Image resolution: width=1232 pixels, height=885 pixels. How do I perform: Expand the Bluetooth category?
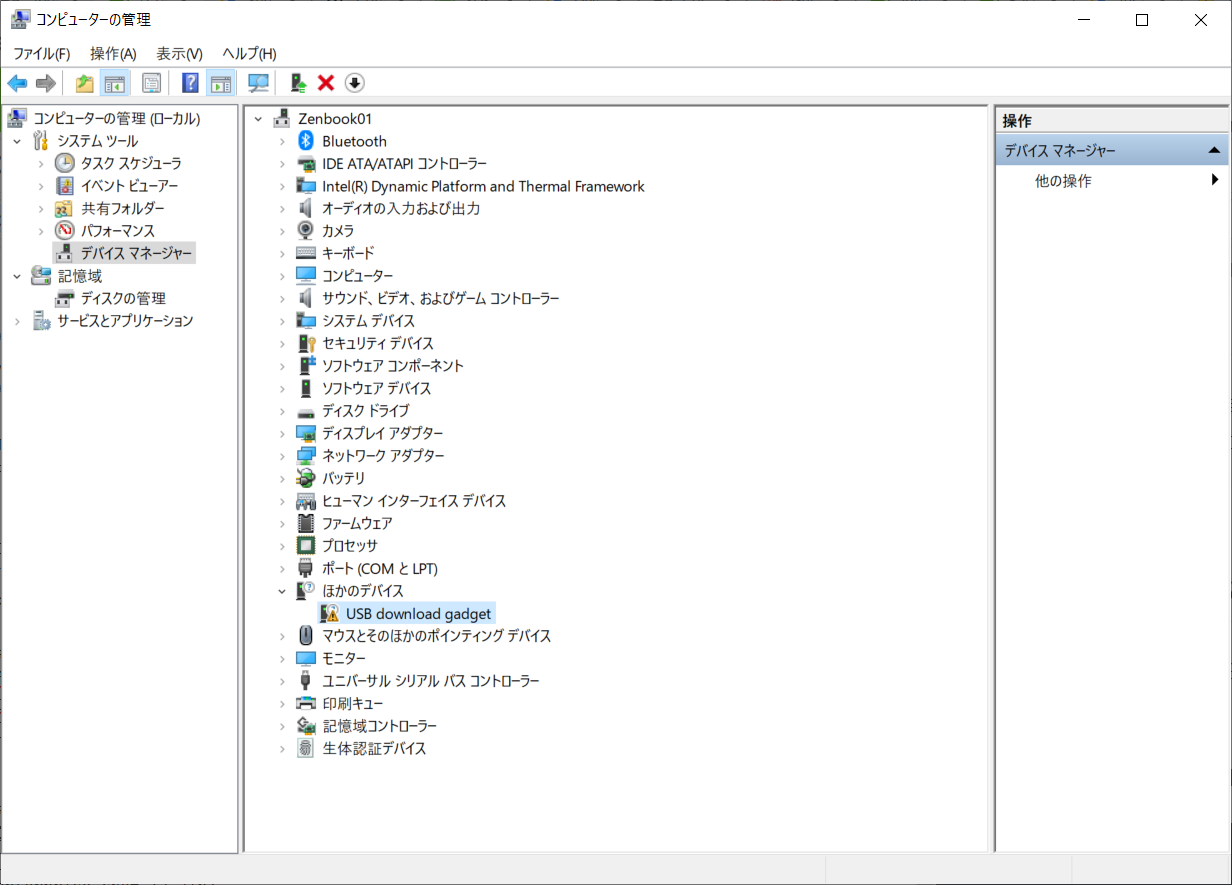[x=283, y=141]
